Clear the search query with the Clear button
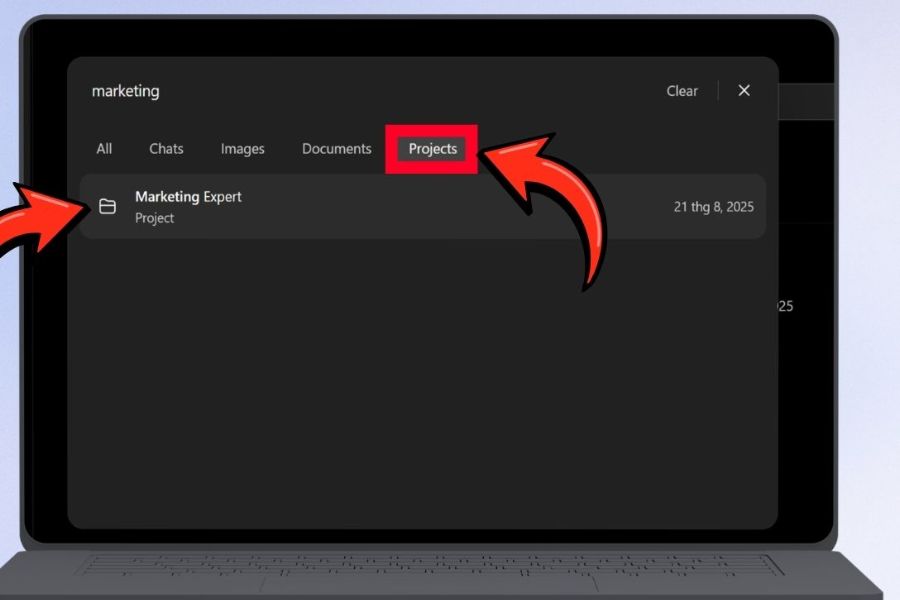Viewport: 900px width, 600px height. (682, 91)
